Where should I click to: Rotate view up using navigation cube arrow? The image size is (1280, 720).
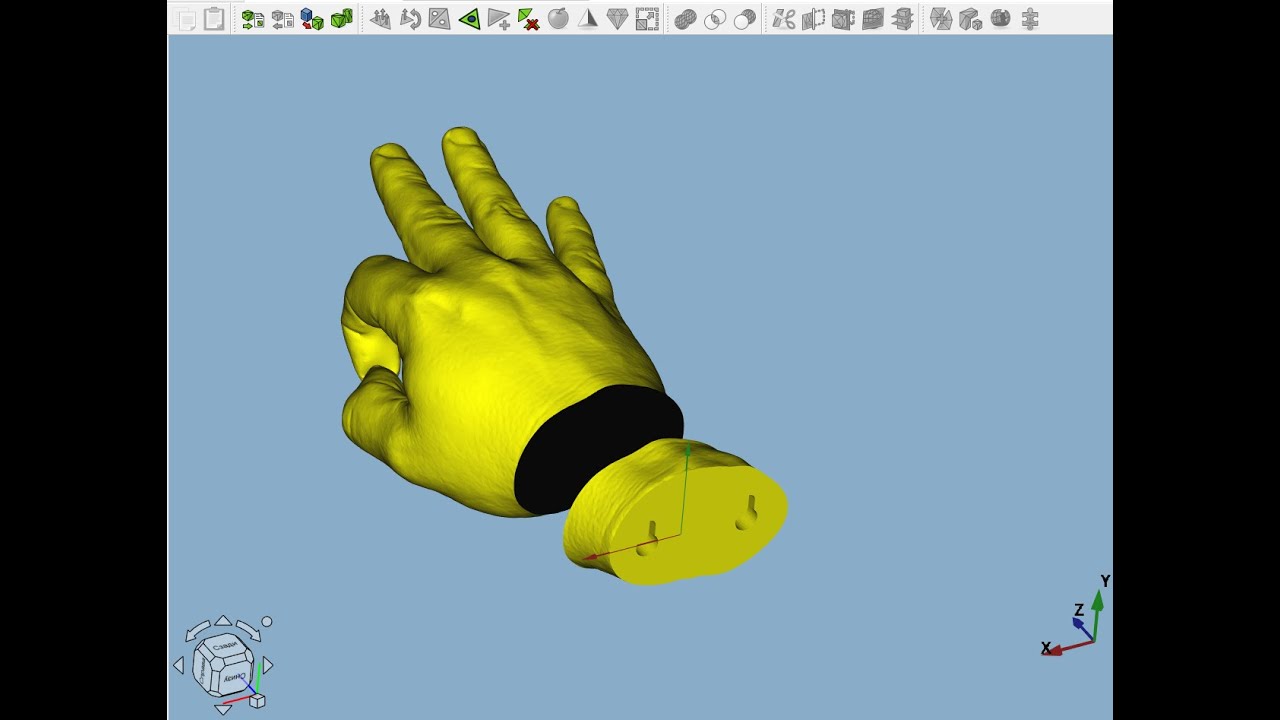223,621
